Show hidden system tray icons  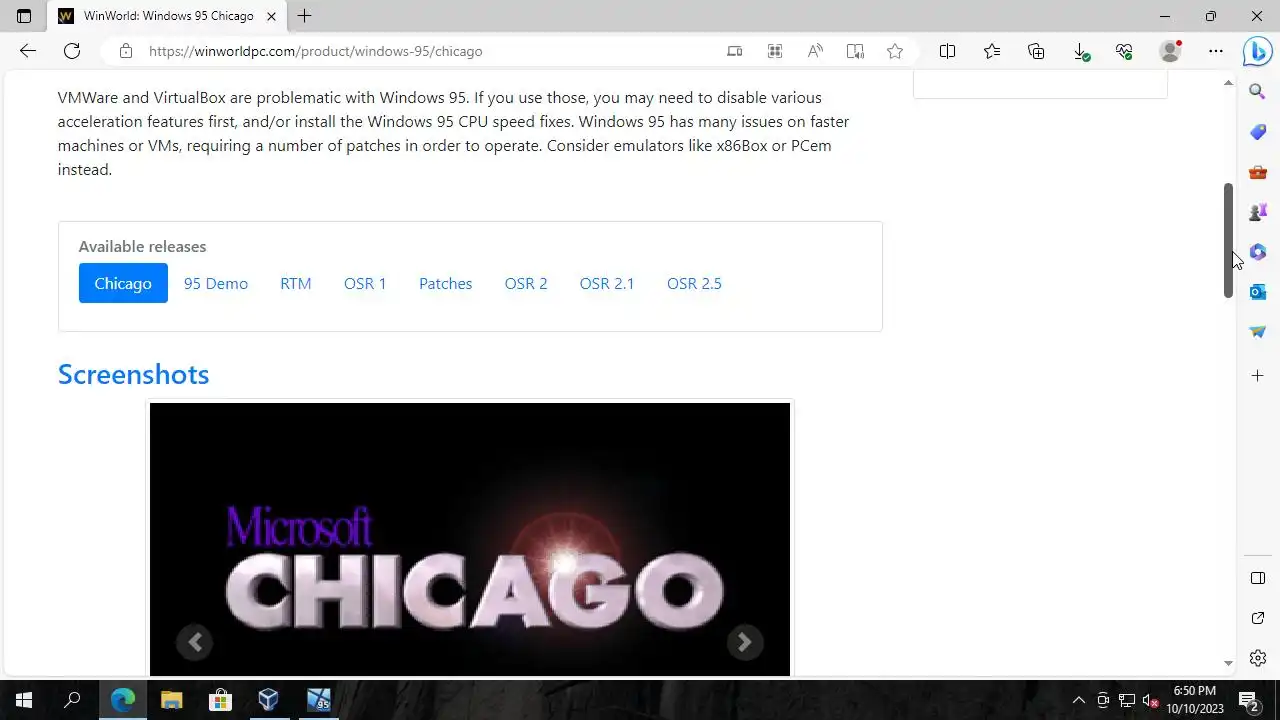pos(1078,700)
